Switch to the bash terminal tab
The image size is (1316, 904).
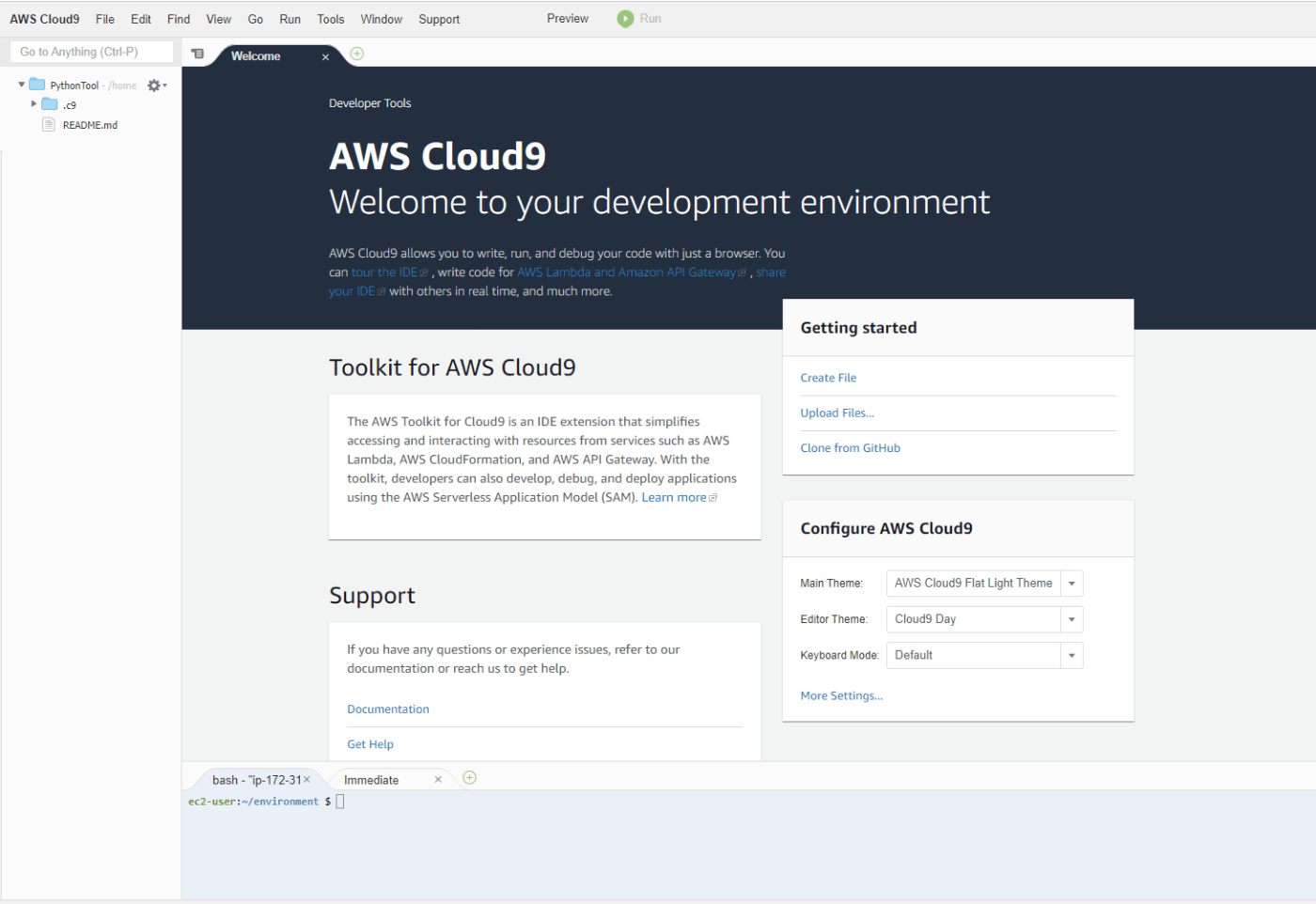[x=257, y=780]
